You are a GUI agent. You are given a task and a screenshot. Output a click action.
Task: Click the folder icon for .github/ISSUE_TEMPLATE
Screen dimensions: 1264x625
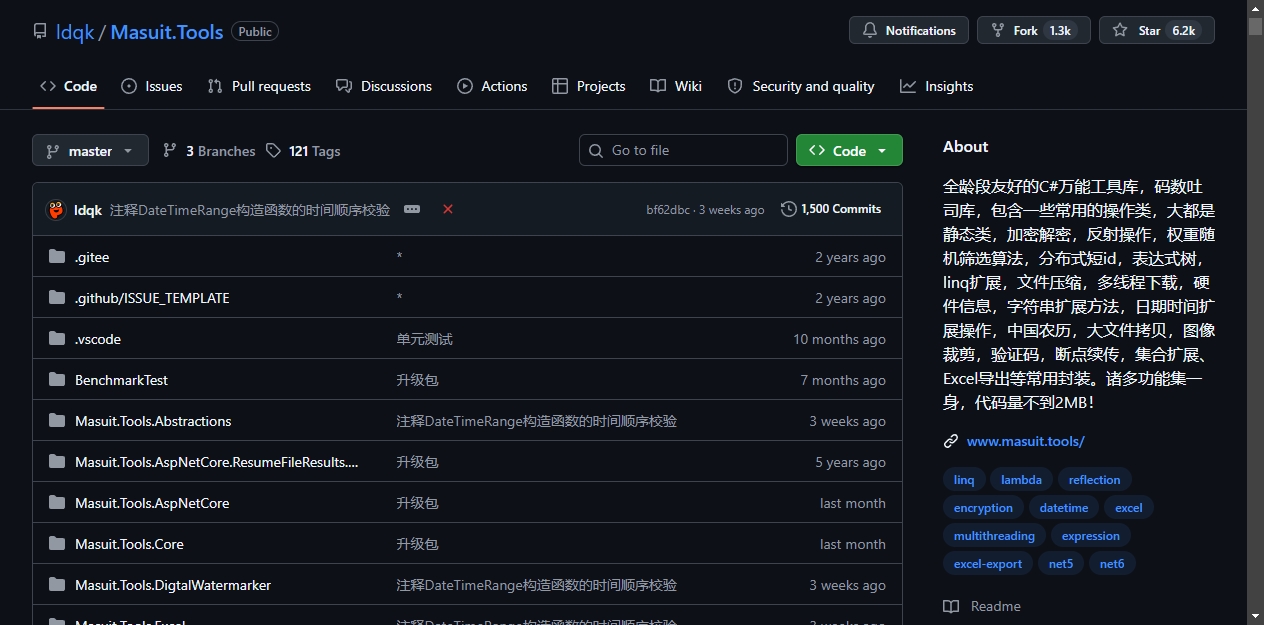57,298
